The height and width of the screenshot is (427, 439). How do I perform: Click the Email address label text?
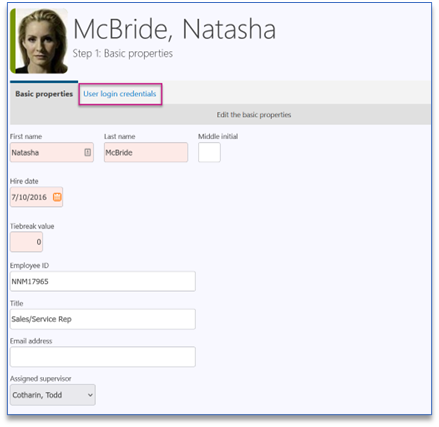pyautogui.click(x=31, y=341)
